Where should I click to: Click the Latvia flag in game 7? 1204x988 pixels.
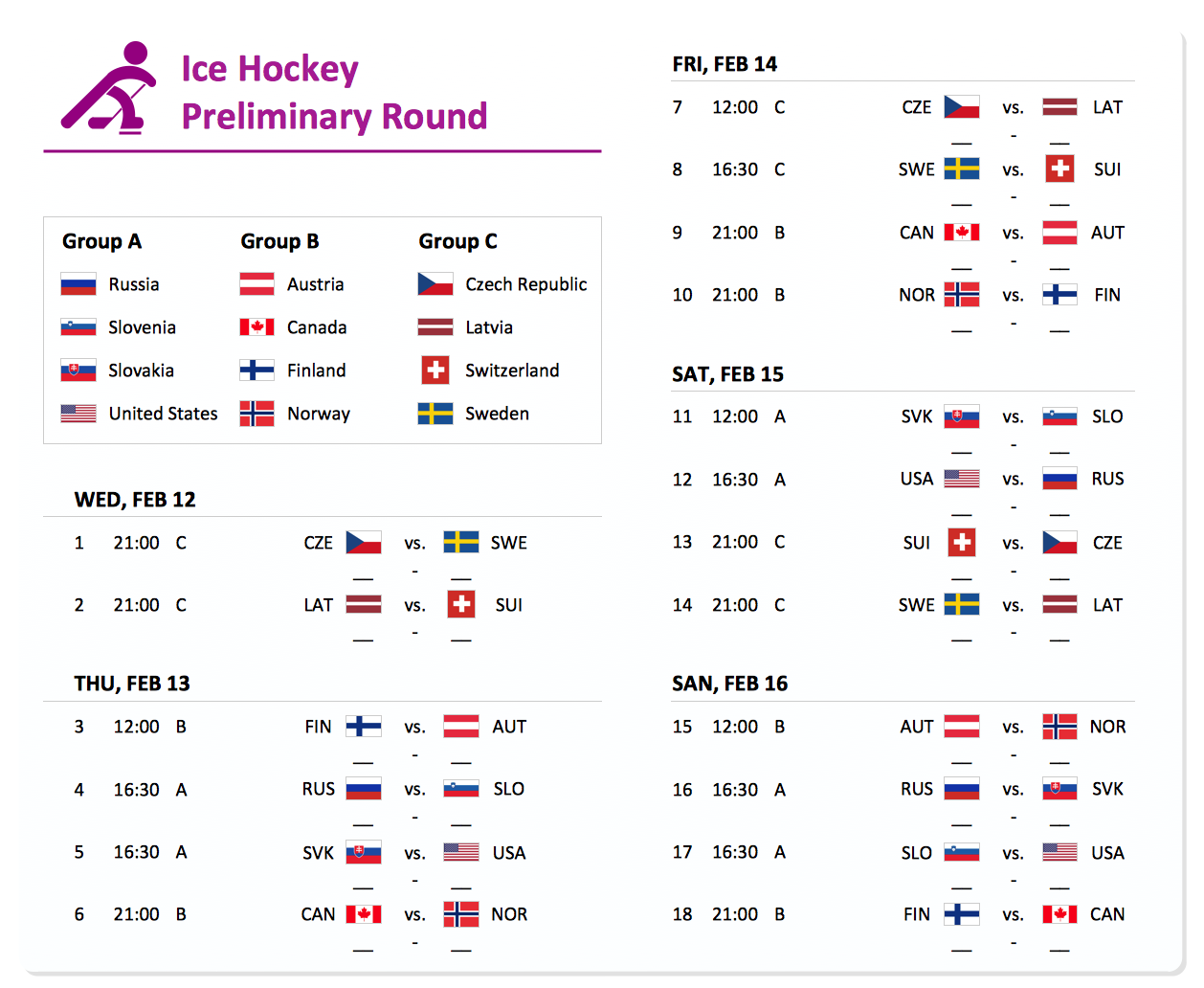tap(1059, 107)
